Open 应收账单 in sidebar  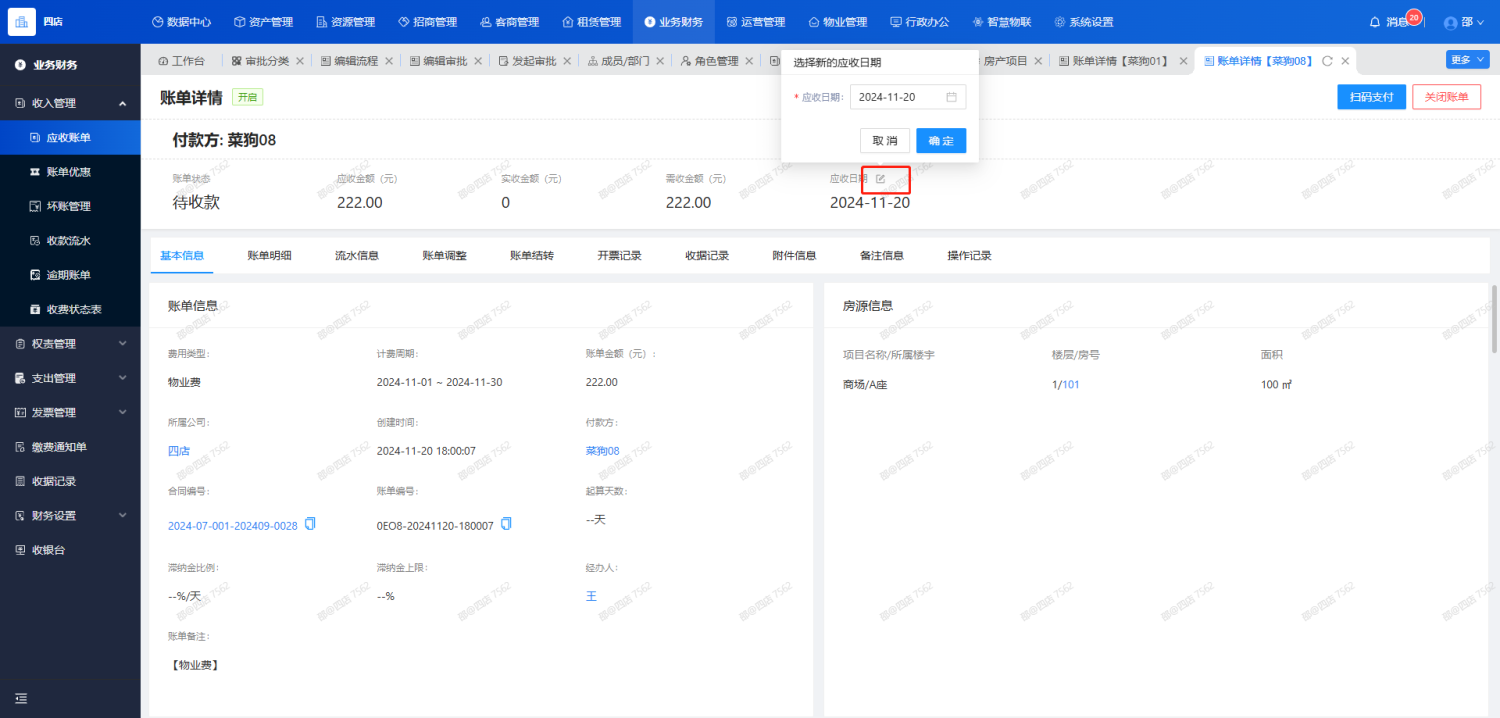70,137
